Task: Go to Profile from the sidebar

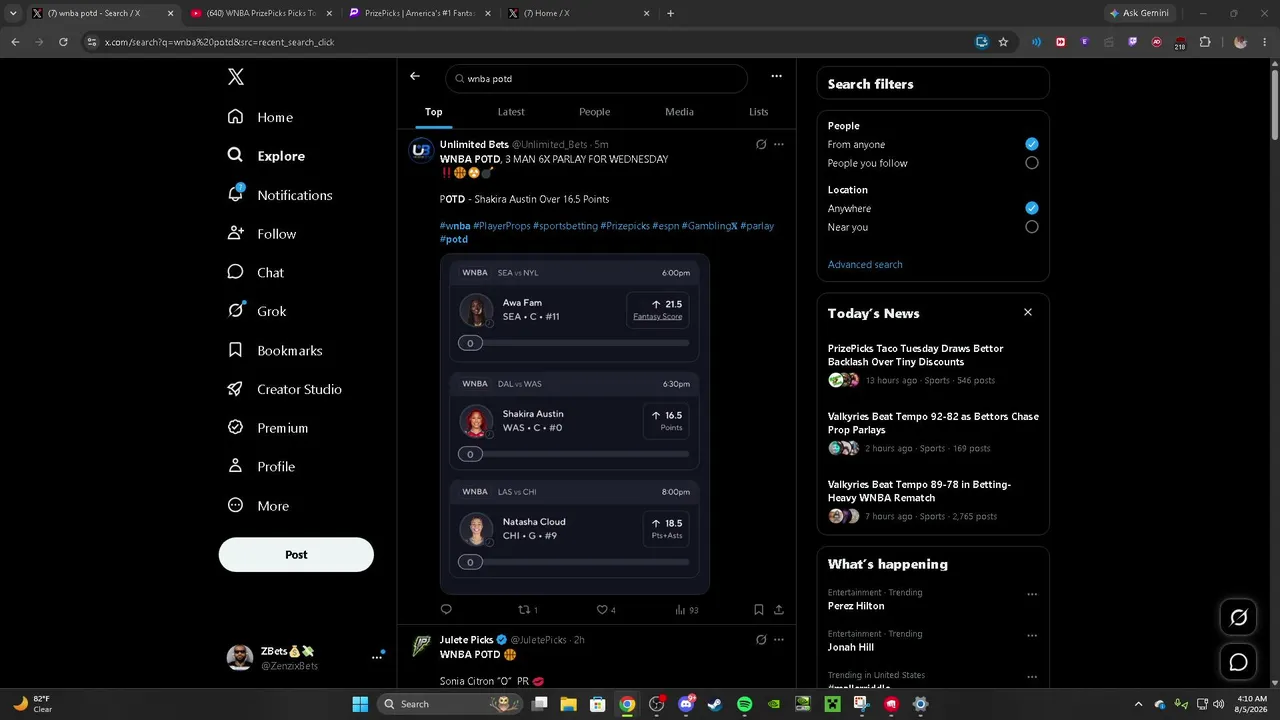Action: [x=261, y=467]
